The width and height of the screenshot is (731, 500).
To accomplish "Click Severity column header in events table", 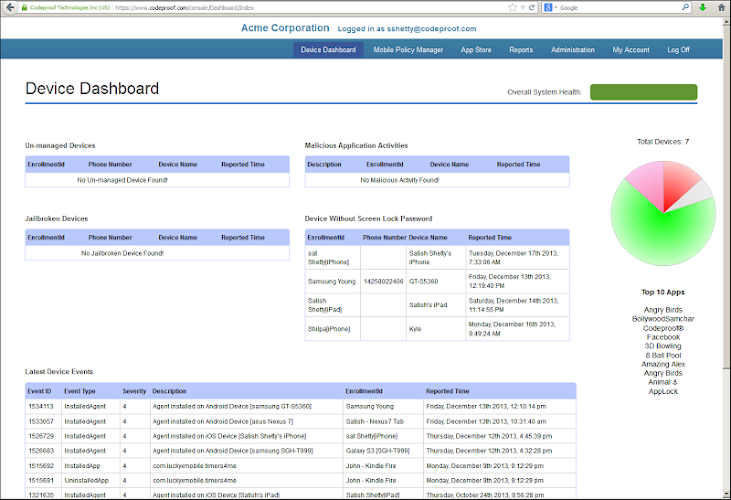I will (134, 391).
